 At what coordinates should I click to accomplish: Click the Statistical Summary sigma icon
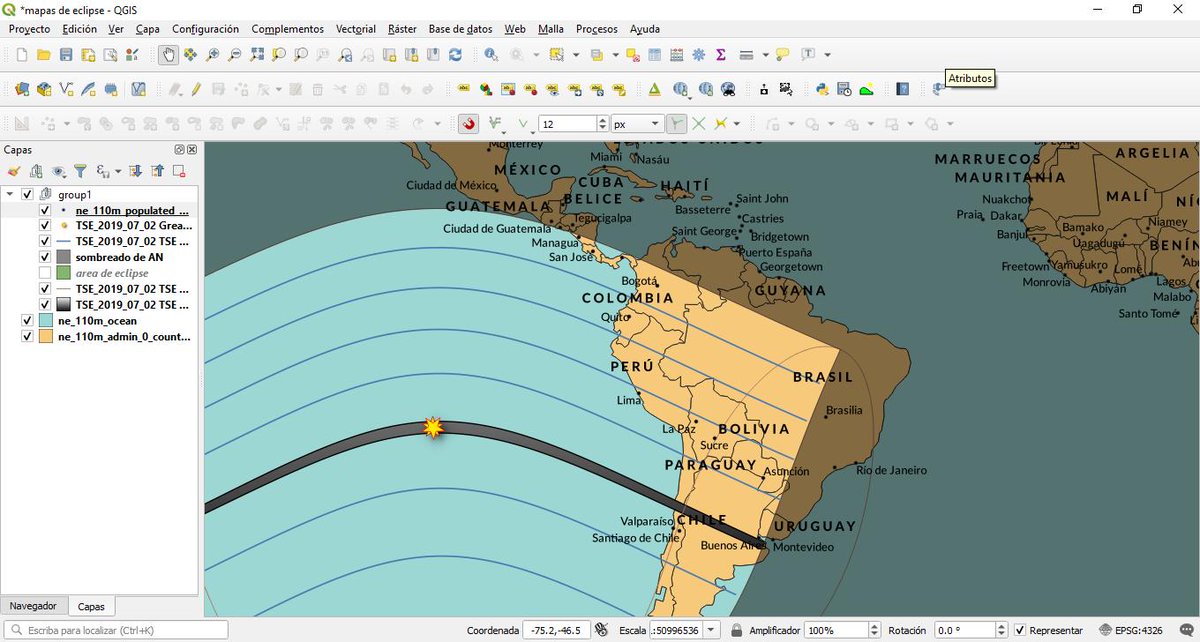coord(721,55)
